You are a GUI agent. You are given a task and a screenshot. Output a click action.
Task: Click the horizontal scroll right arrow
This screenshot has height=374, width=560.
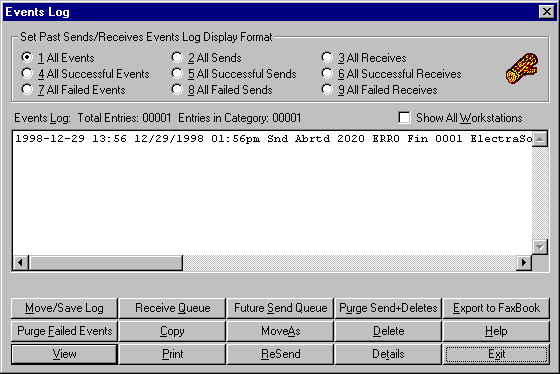point(524,263)
